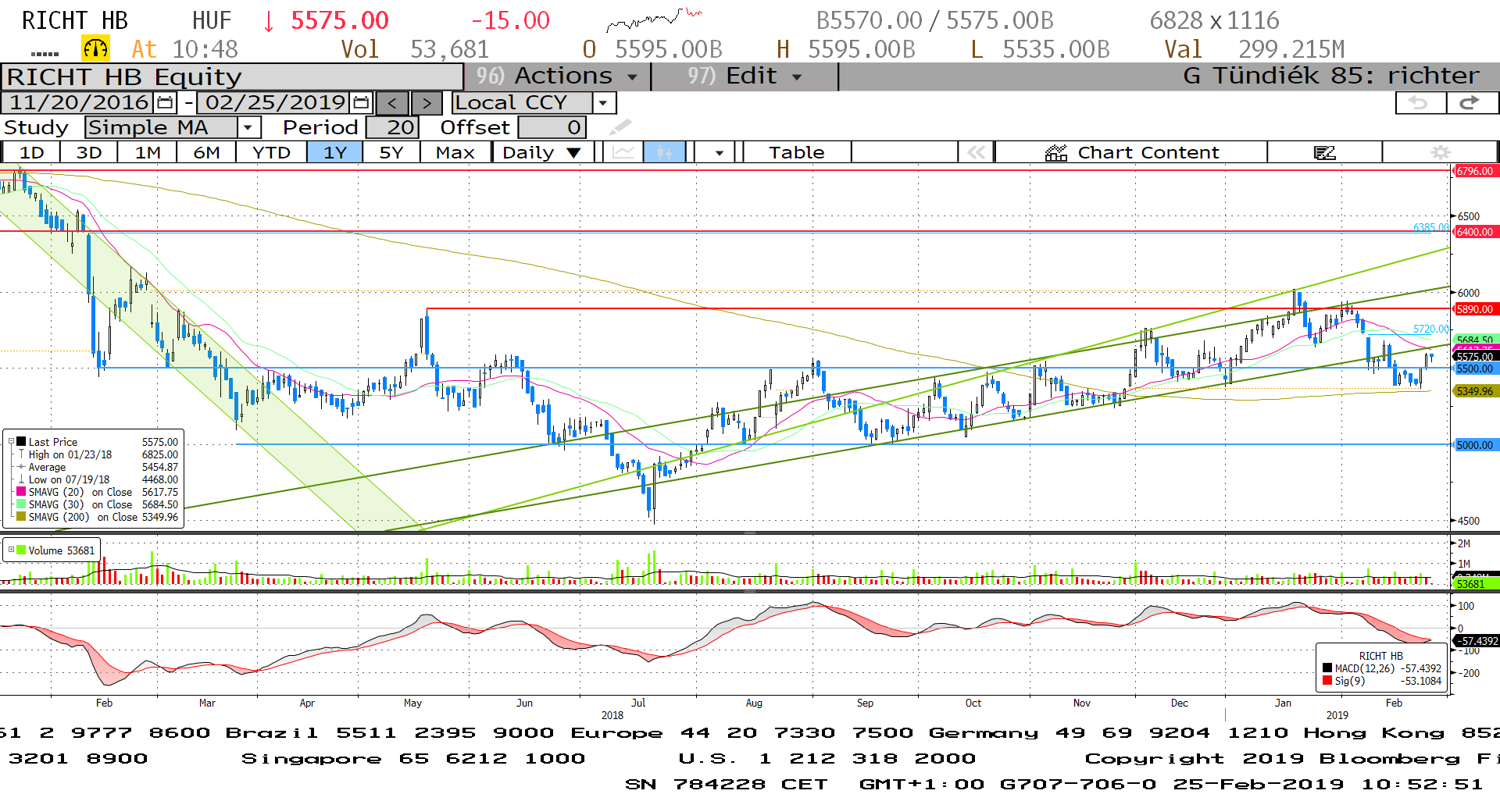Open the end date calendar picker
The height and width of the screenshot is (812, 1500).
point(361,102)
